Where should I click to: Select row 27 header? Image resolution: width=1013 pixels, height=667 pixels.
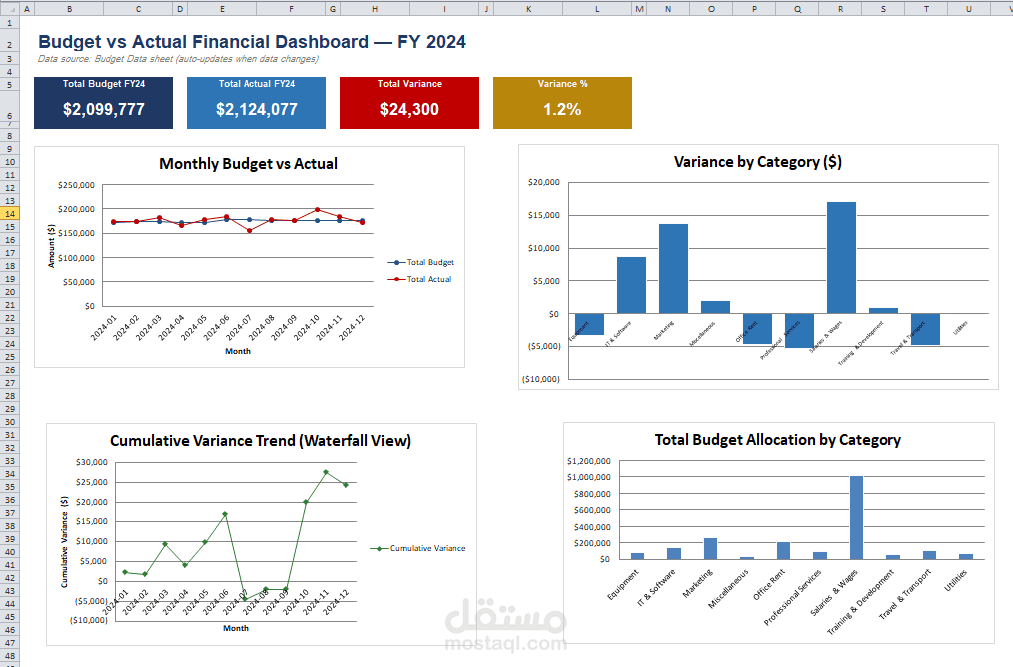point(10,383)
